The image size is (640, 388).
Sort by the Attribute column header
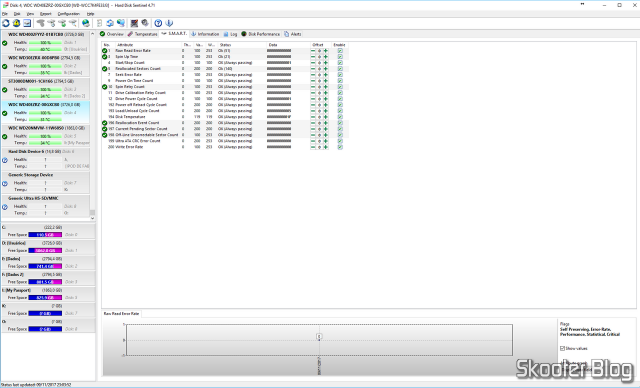[148, 45]
